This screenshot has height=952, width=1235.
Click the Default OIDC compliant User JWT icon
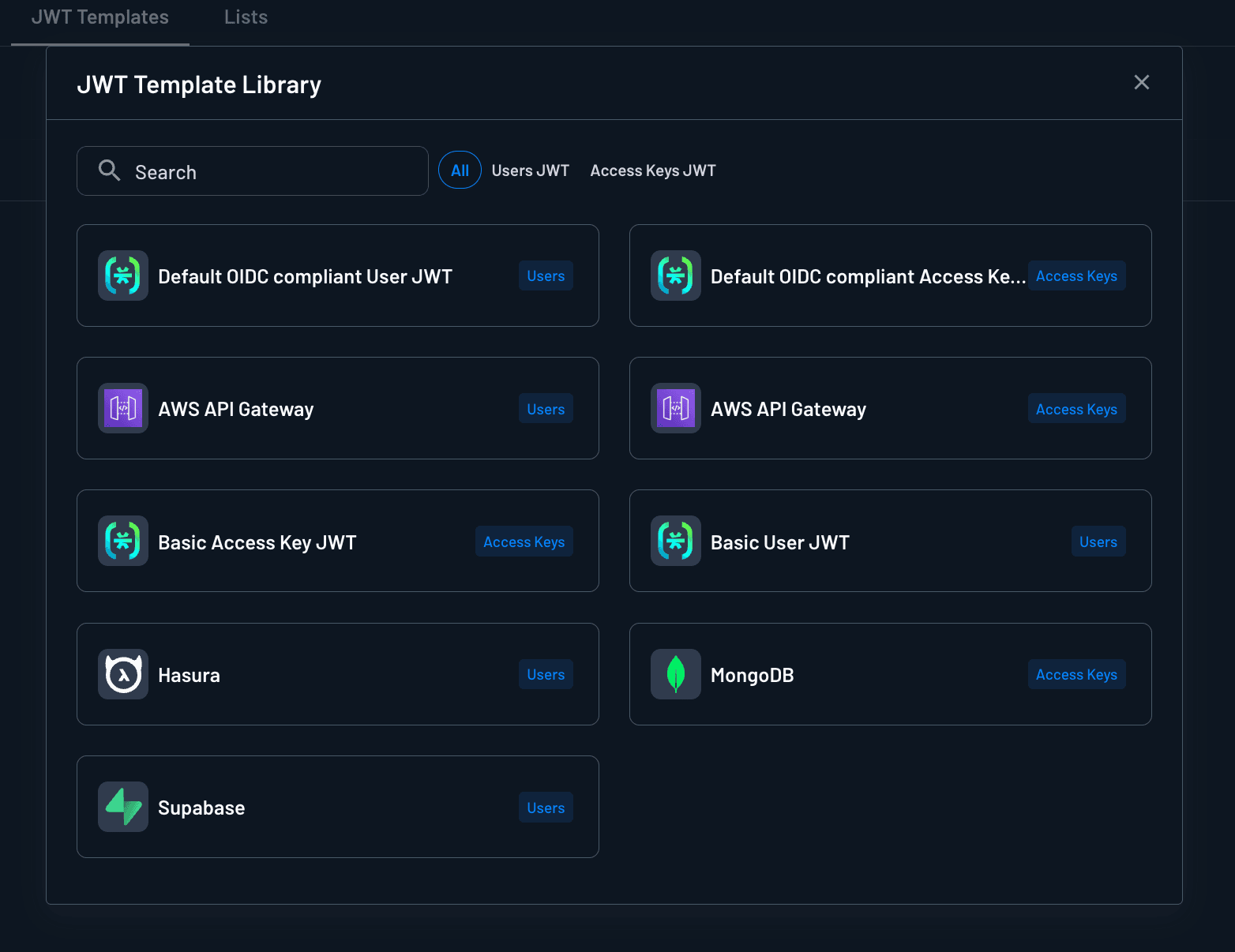(x=123, y=275)
